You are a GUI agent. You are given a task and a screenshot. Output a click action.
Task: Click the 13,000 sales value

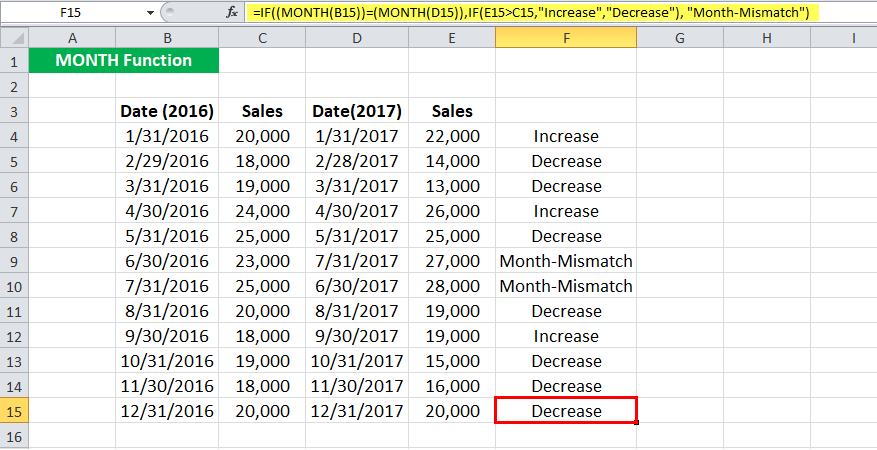pos(452,186)
